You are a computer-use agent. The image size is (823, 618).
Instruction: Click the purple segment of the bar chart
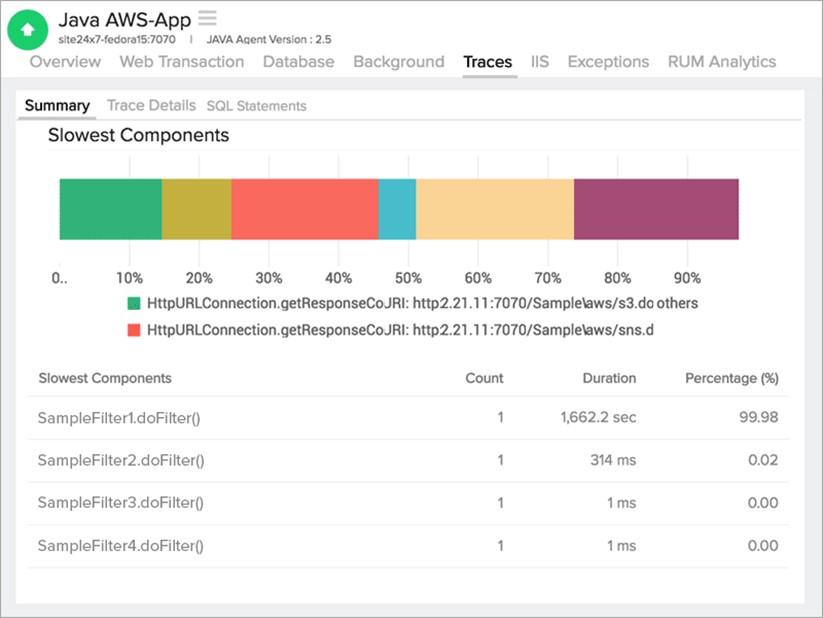pyautogui.click(x=655, y=208)
